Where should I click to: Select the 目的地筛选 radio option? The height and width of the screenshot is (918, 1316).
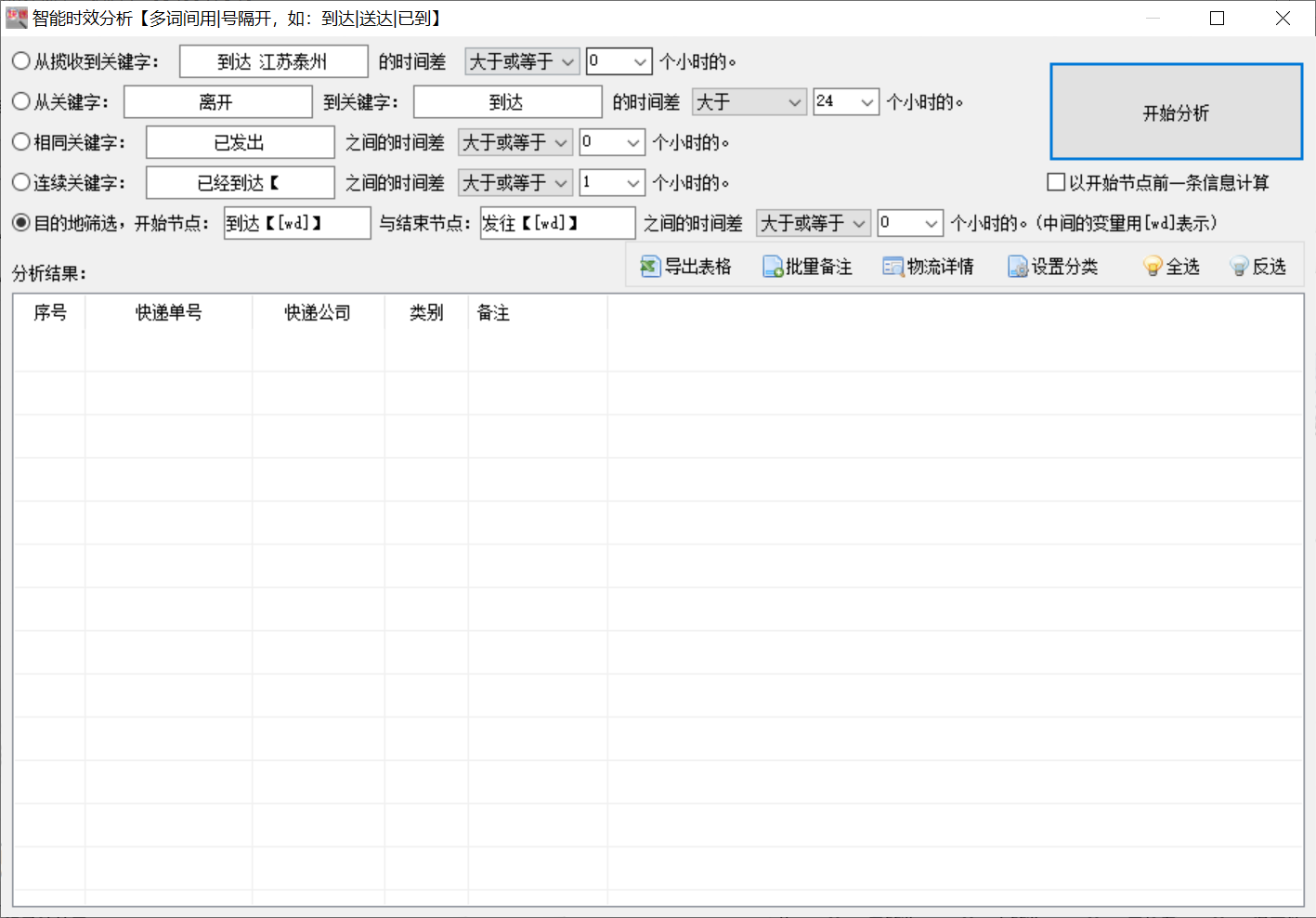point(20,223)
